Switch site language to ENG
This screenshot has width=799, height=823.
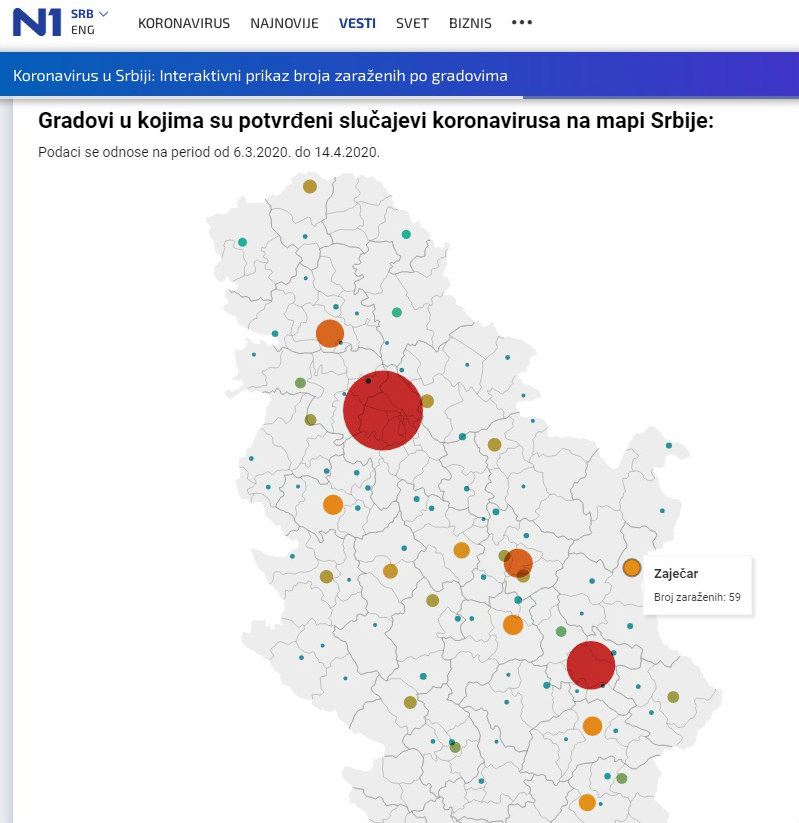tap(83, 30)
